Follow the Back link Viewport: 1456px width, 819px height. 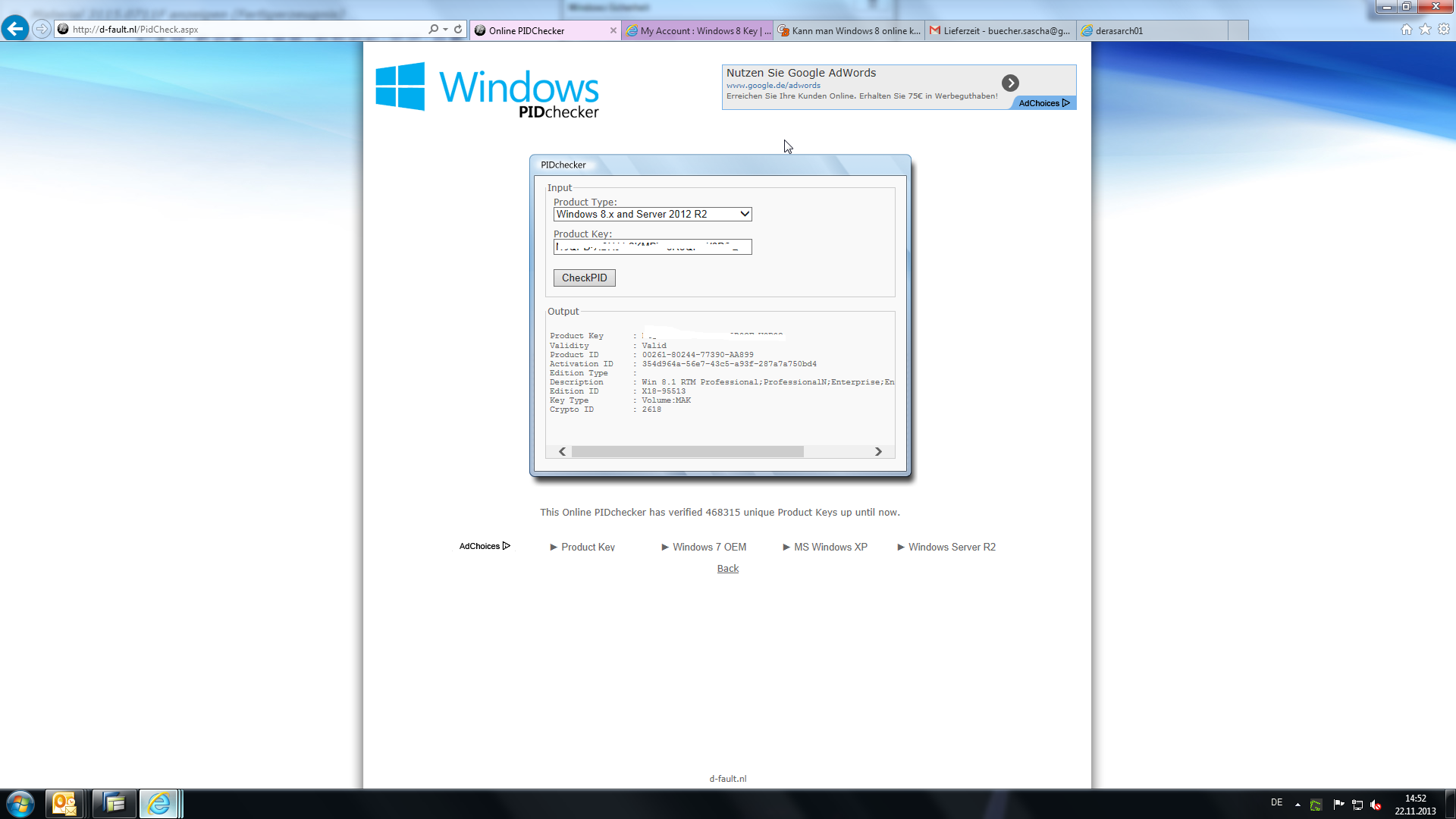click(x=727, y=569)
